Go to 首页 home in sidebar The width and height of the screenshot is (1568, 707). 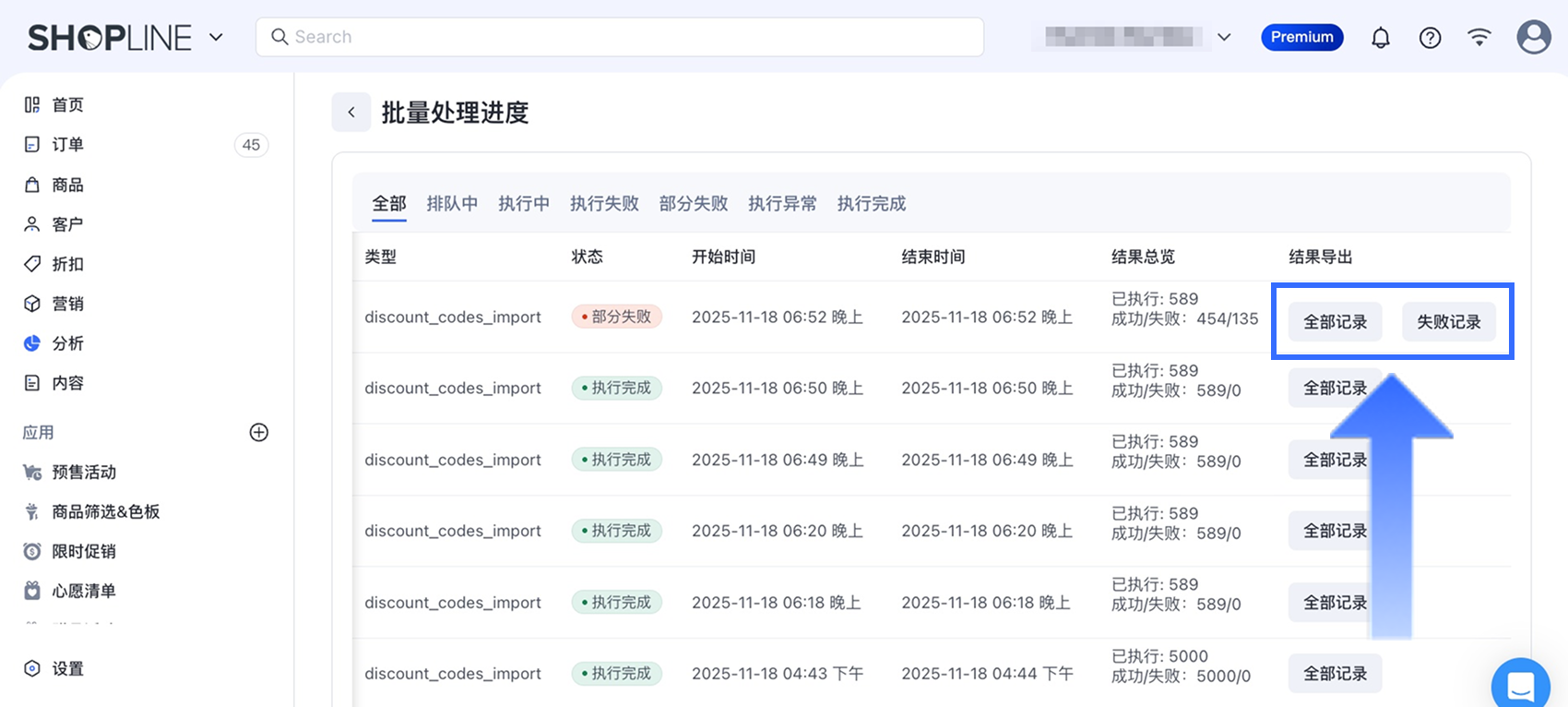(x=67, y=105)
